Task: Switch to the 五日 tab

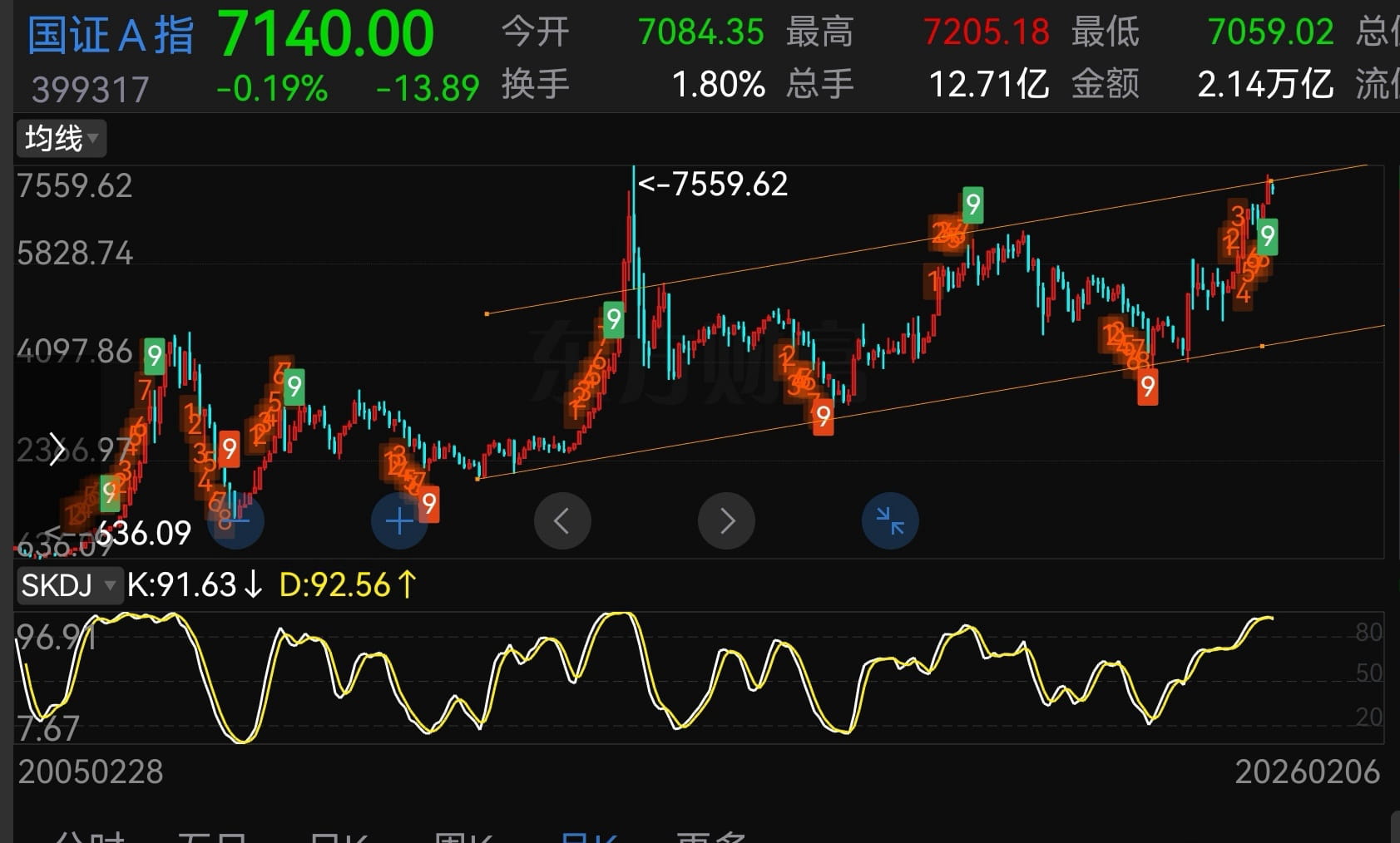Action: pos(212,836)
